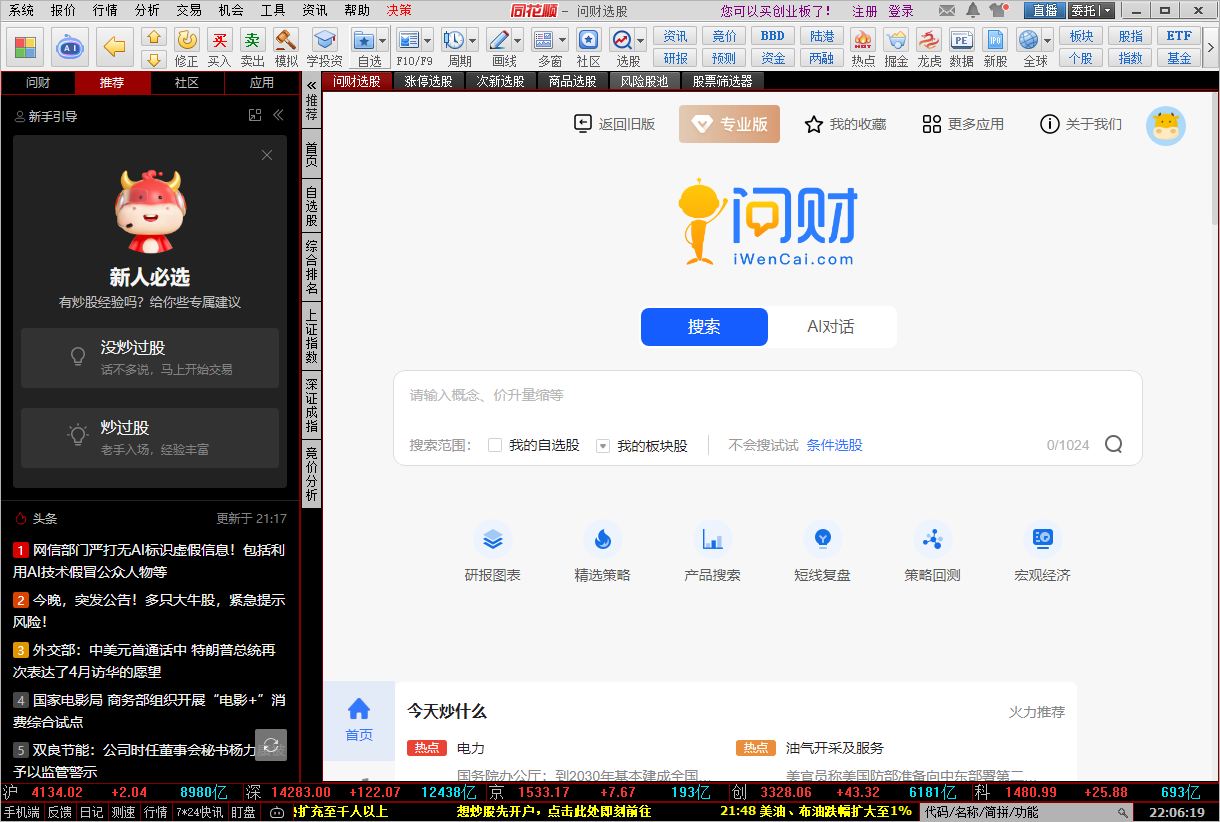The height and width of the screenshot is (822, 1220).
Task: Toggle the 我的板块股 checkbox
Action: pos(602,445)
